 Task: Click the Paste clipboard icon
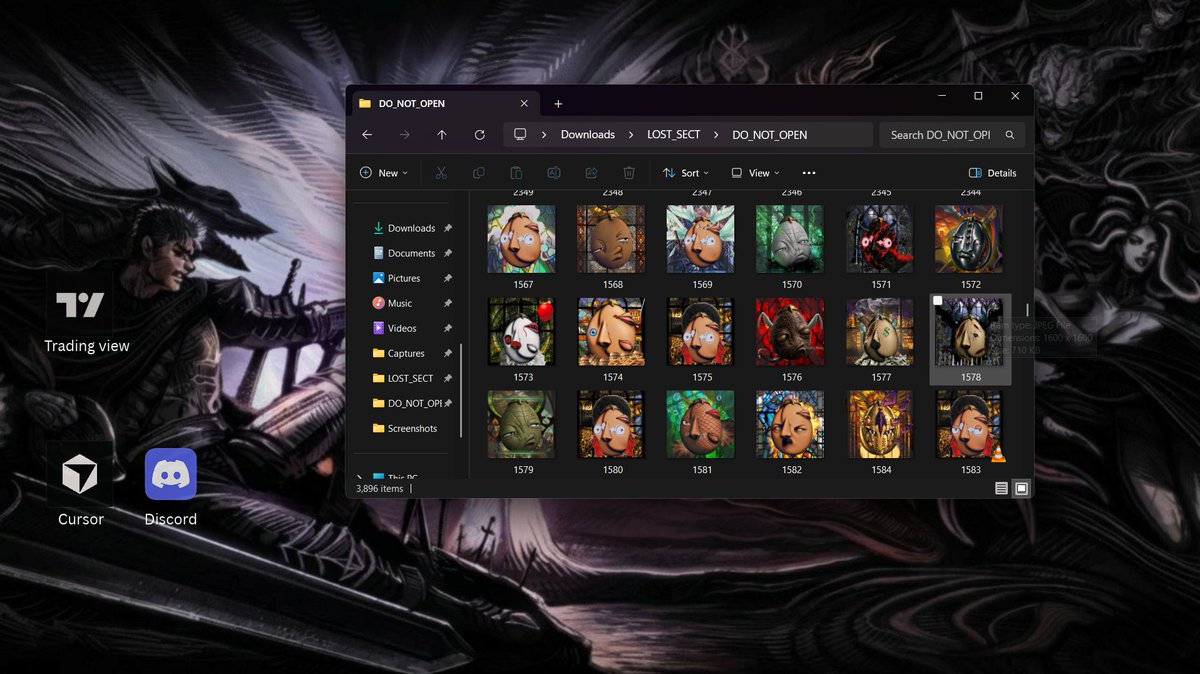(x=516, y=173)
